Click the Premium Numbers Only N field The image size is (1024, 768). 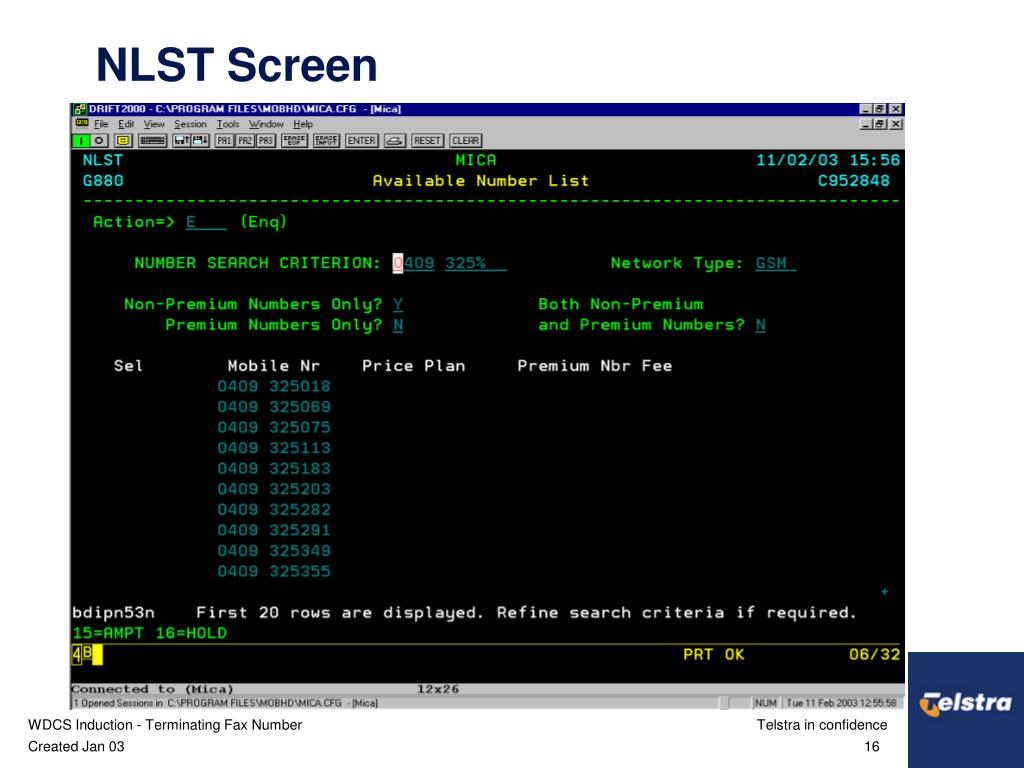tap(398, 325)
